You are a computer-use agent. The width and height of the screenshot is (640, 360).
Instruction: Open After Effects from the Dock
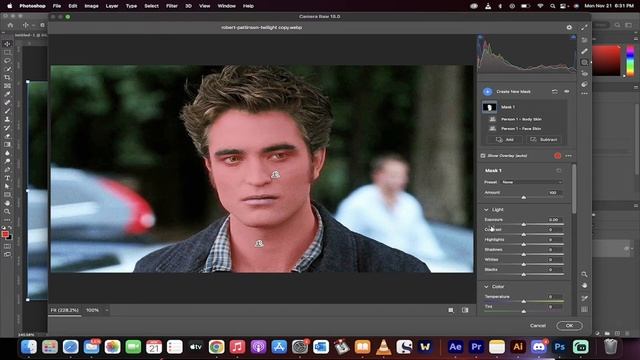[455, 347]
